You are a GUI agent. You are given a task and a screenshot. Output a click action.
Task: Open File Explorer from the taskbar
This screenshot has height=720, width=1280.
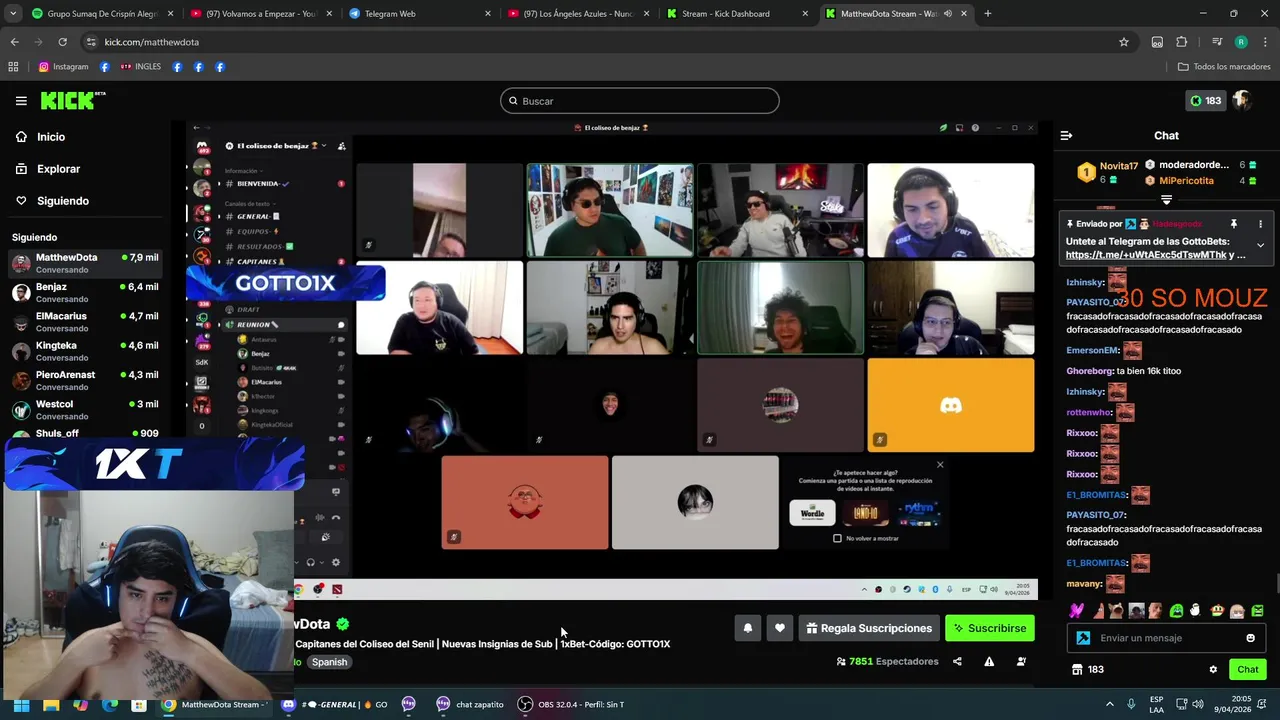[50, 704]
